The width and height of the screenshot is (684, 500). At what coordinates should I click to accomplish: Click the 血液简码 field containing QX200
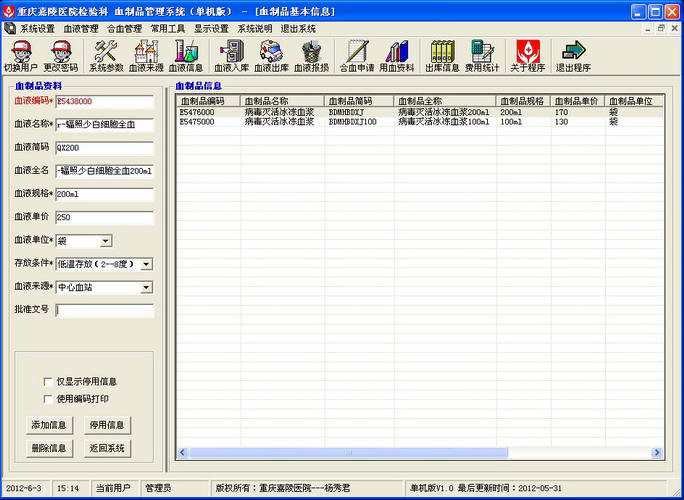(x=105, y=148)
